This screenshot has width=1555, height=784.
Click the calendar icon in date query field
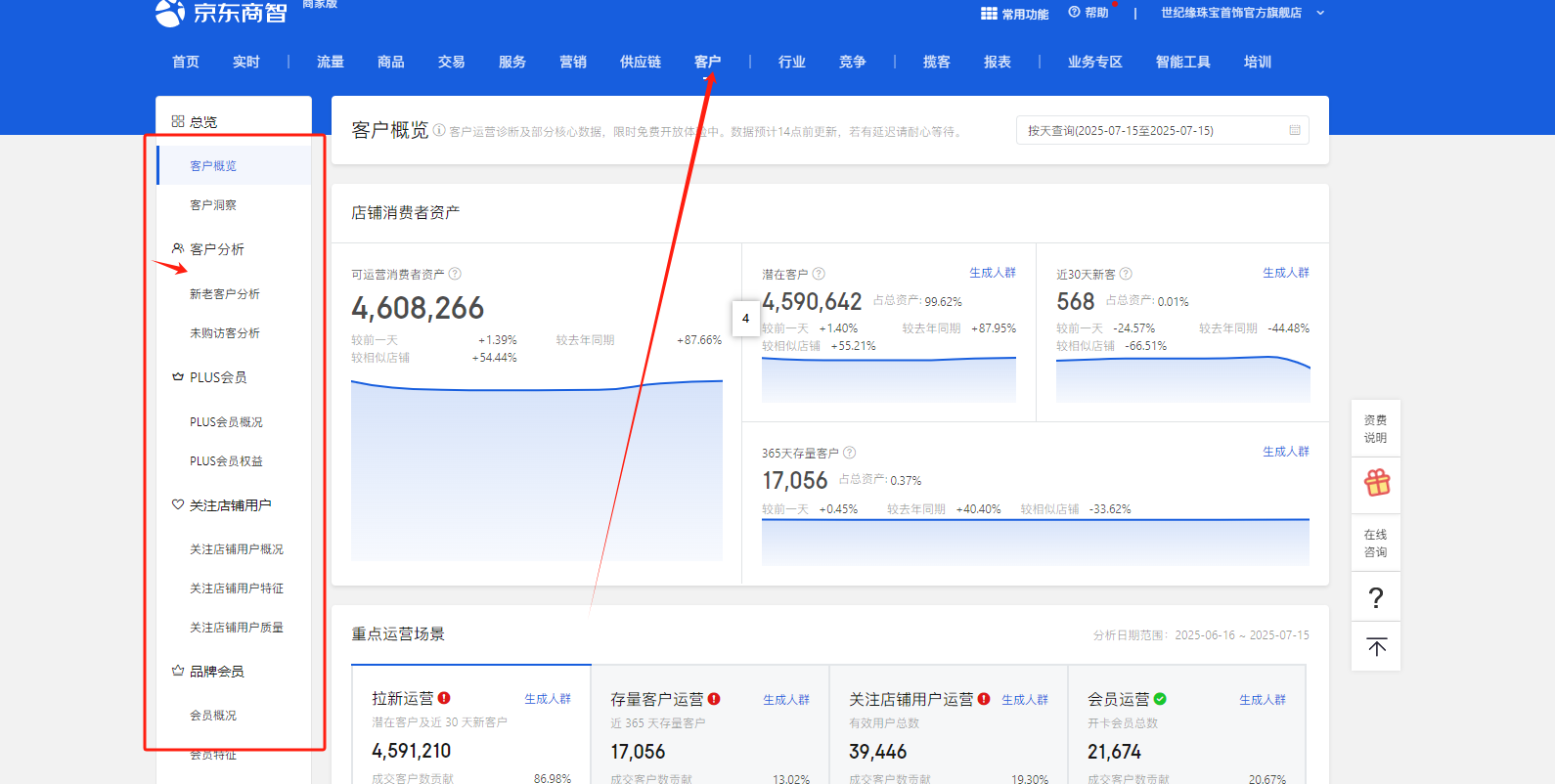(1294, 130)
